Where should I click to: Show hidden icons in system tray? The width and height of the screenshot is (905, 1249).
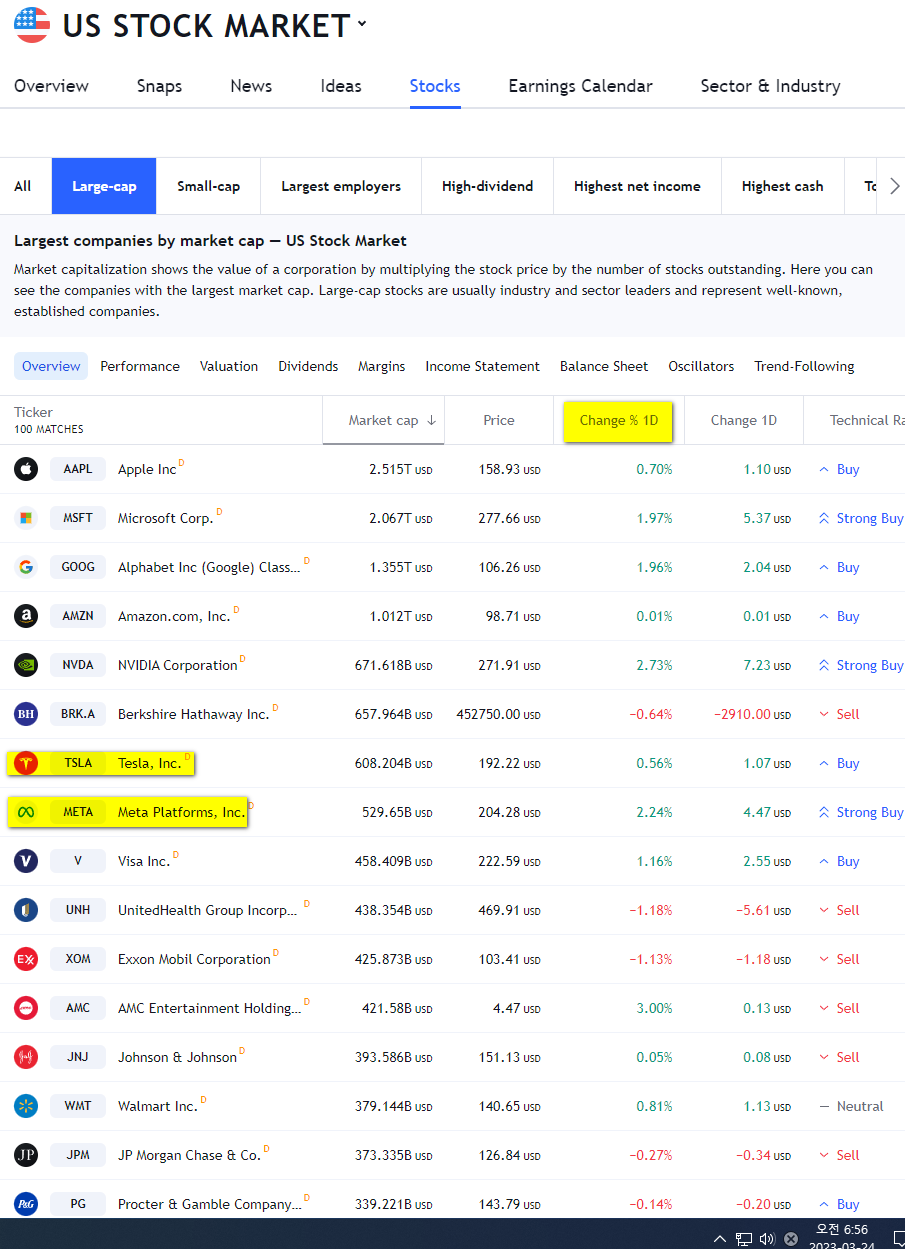pos(720,1239)
